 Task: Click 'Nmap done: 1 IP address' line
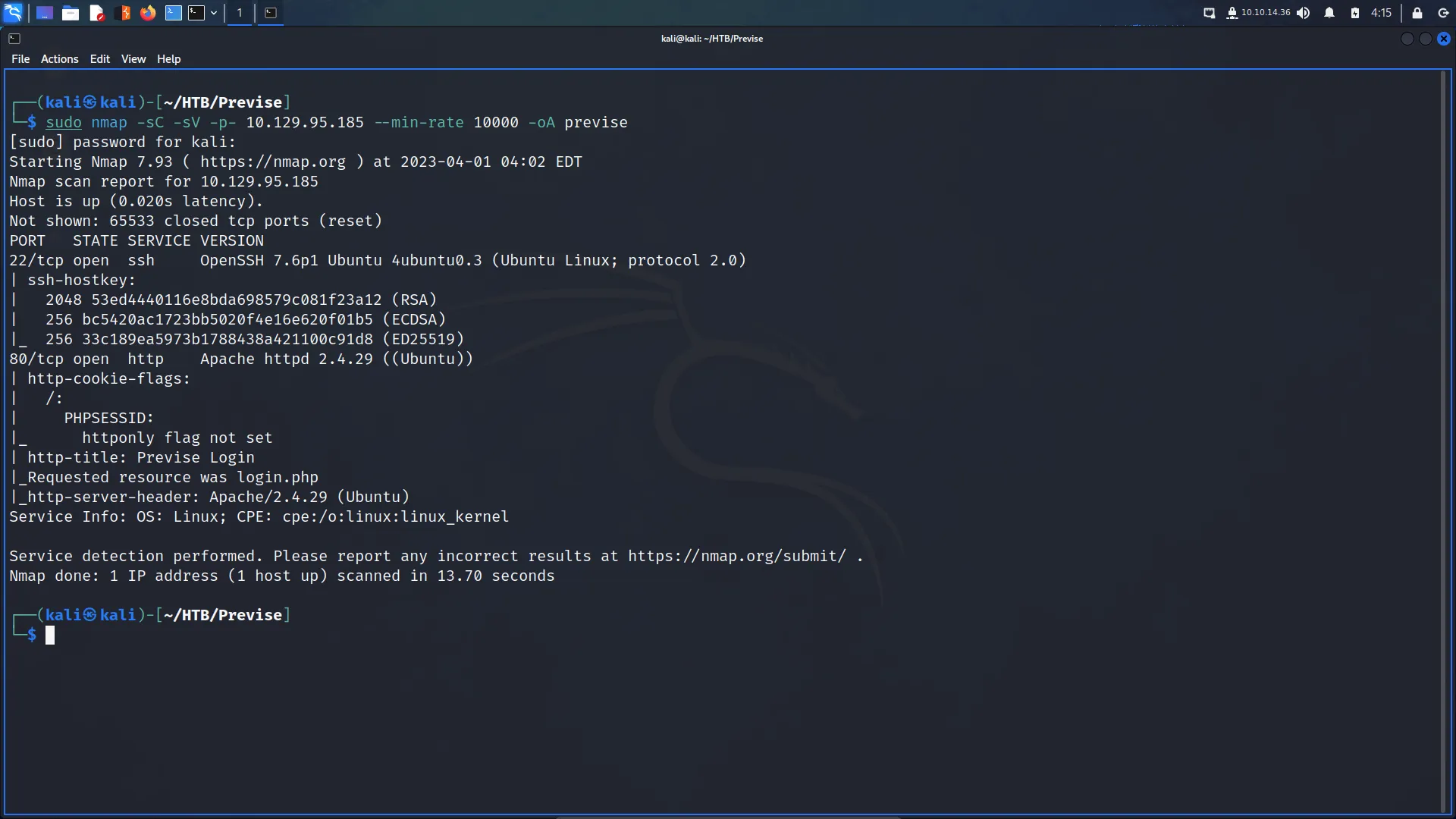[x=282, y=576]
